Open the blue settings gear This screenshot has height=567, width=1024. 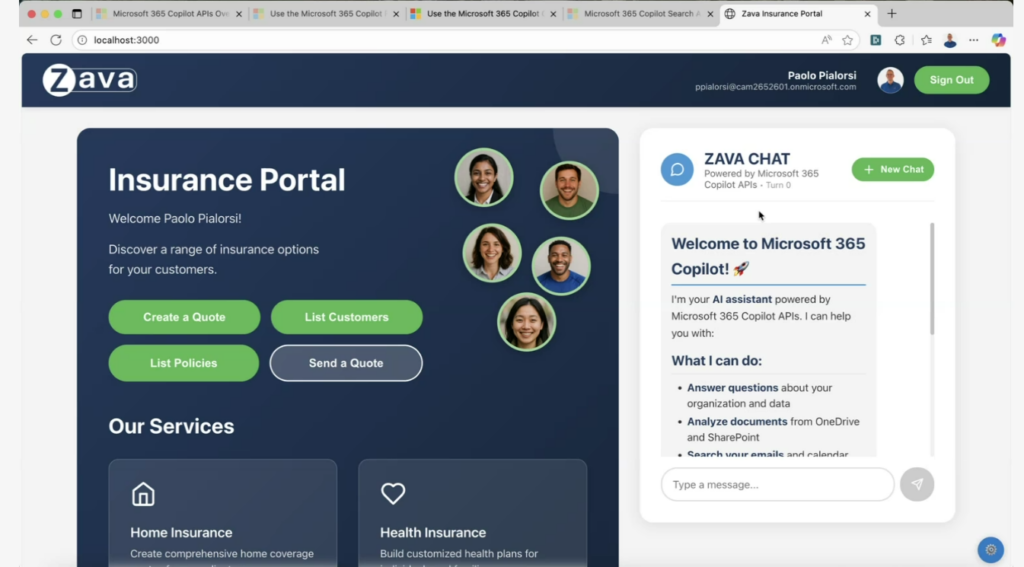coord(991,549)
